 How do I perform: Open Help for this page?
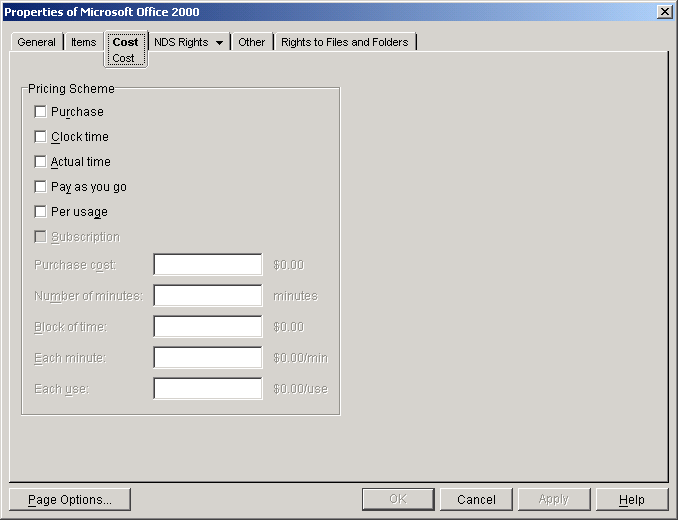pyautogui.click(x=632, y=500)
